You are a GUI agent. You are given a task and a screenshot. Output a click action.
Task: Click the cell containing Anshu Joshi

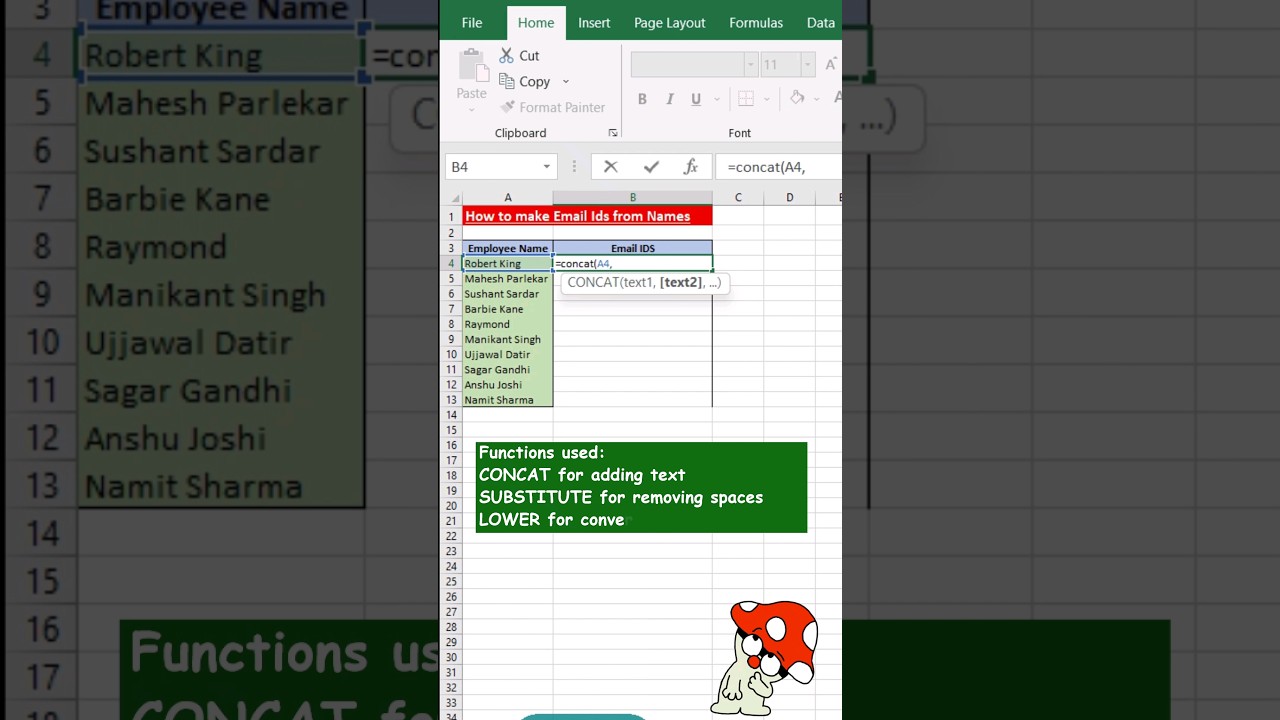508,385
